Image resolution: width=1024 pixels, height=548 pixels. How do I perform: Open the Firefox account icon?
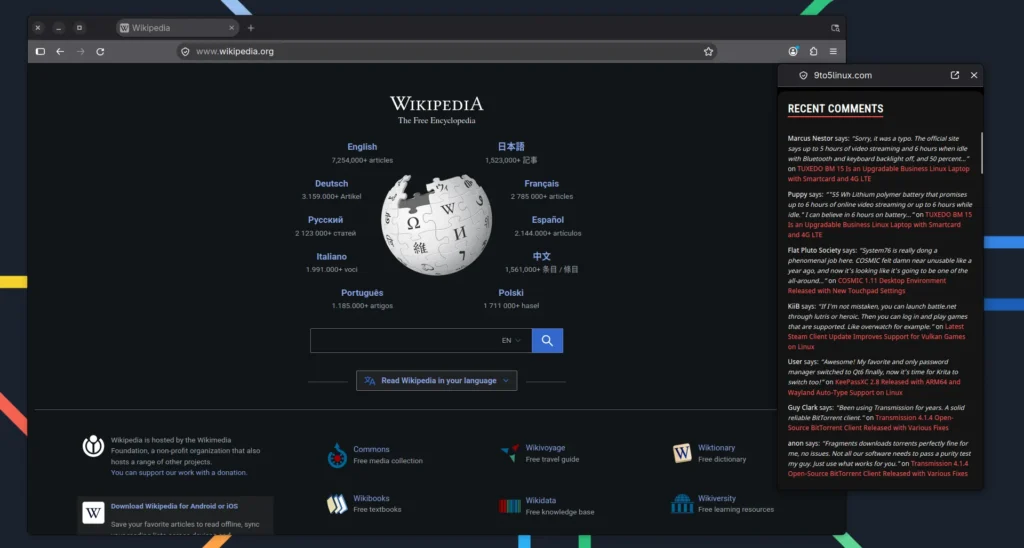(x=793, y=52)
